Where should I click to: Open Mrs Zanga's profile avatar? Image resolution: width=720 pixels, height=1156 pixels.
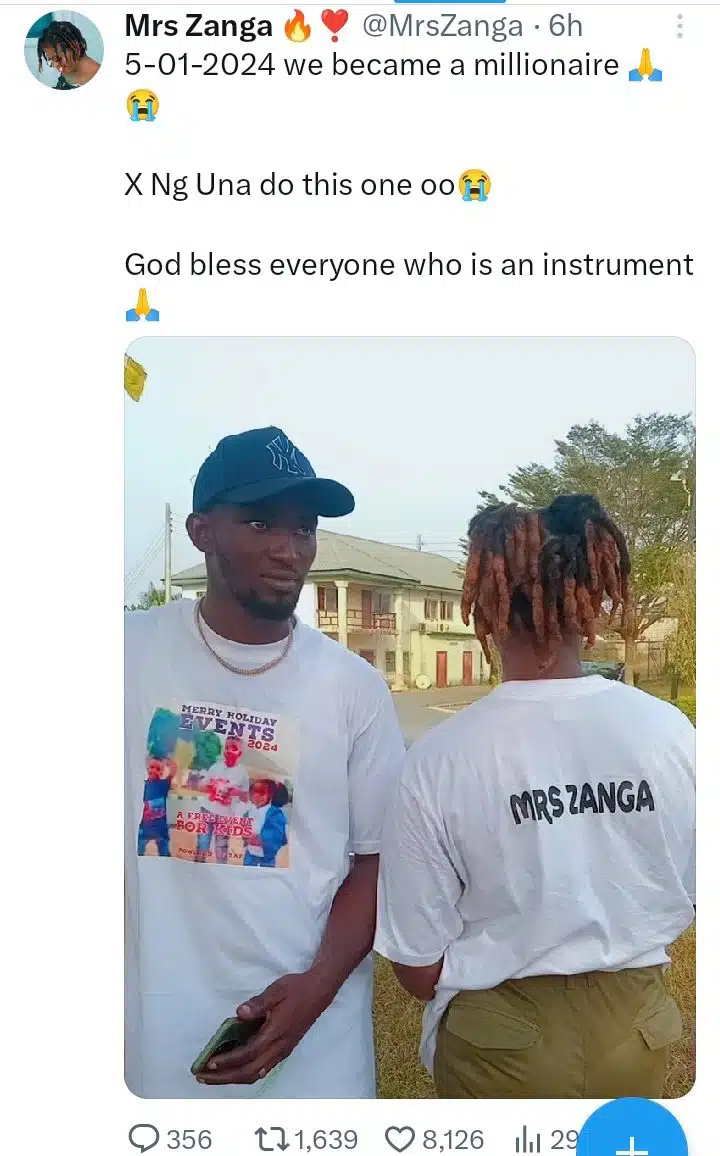(64, 50)
